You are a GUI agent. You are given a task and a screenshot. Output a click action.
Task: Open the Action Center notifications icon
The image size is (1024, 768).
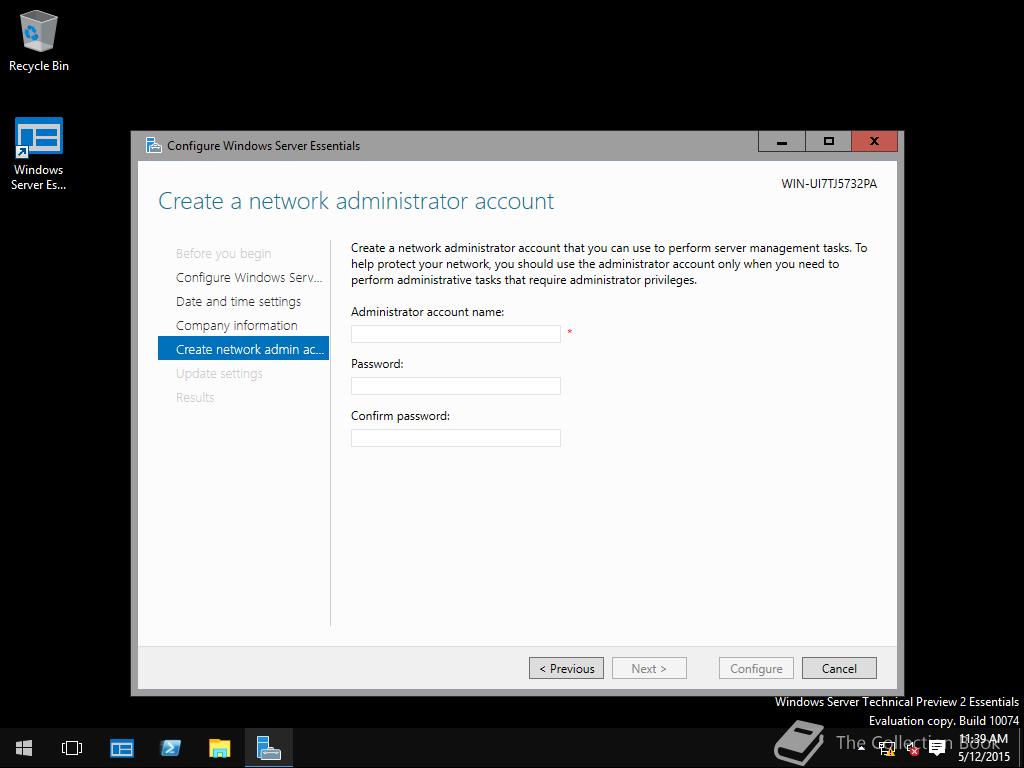pos(938,748)
